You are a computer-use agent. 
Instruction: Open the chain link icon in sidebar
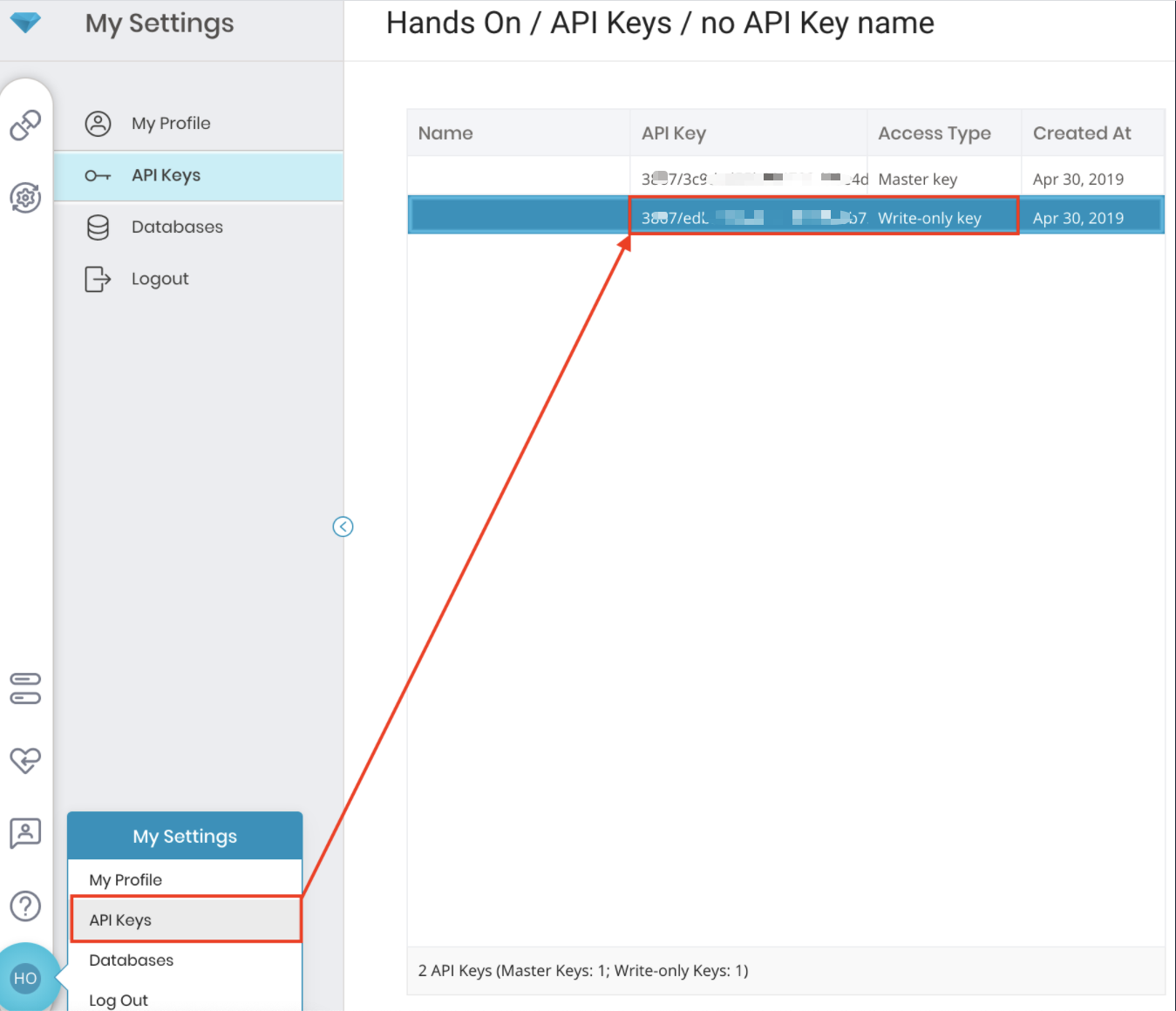[x=25, y=125]
